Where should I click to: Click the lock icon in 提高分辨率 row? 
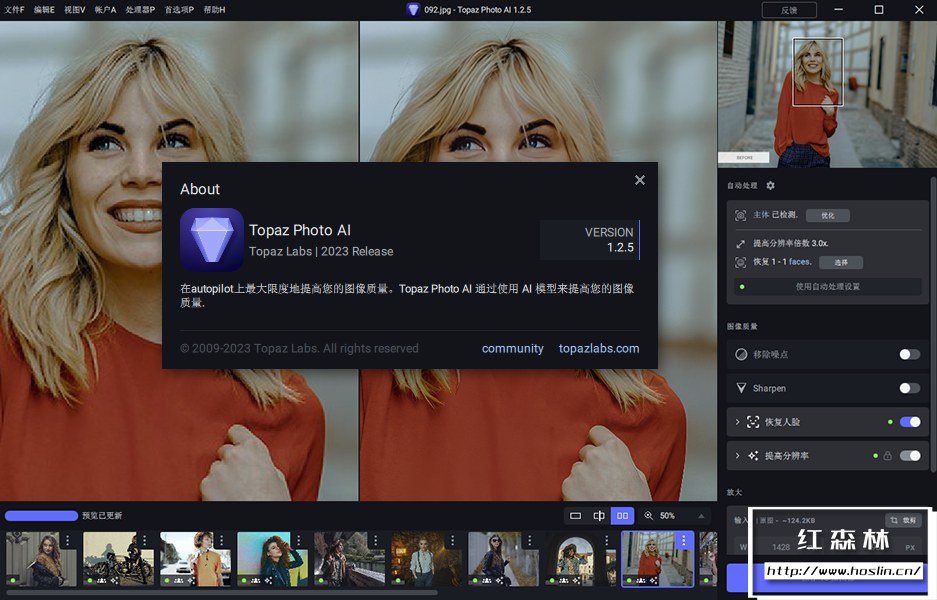[x=887, y=456]
